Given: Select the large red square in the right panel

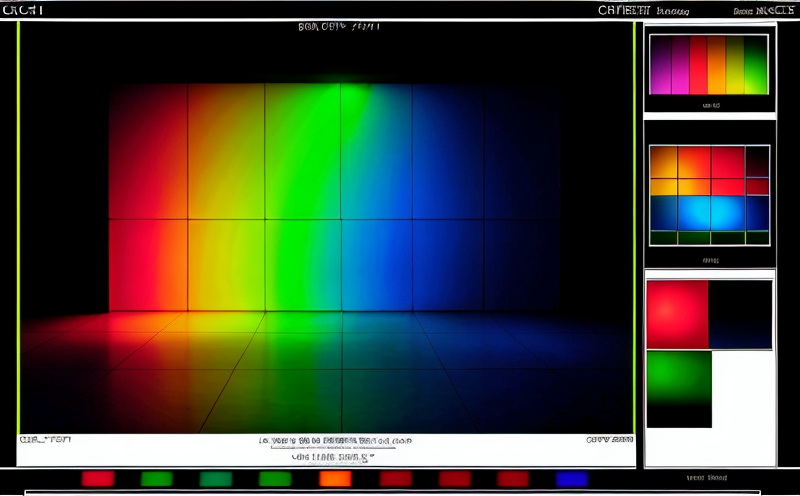Looking at the screenshot, I should click(x=678, y=314).
